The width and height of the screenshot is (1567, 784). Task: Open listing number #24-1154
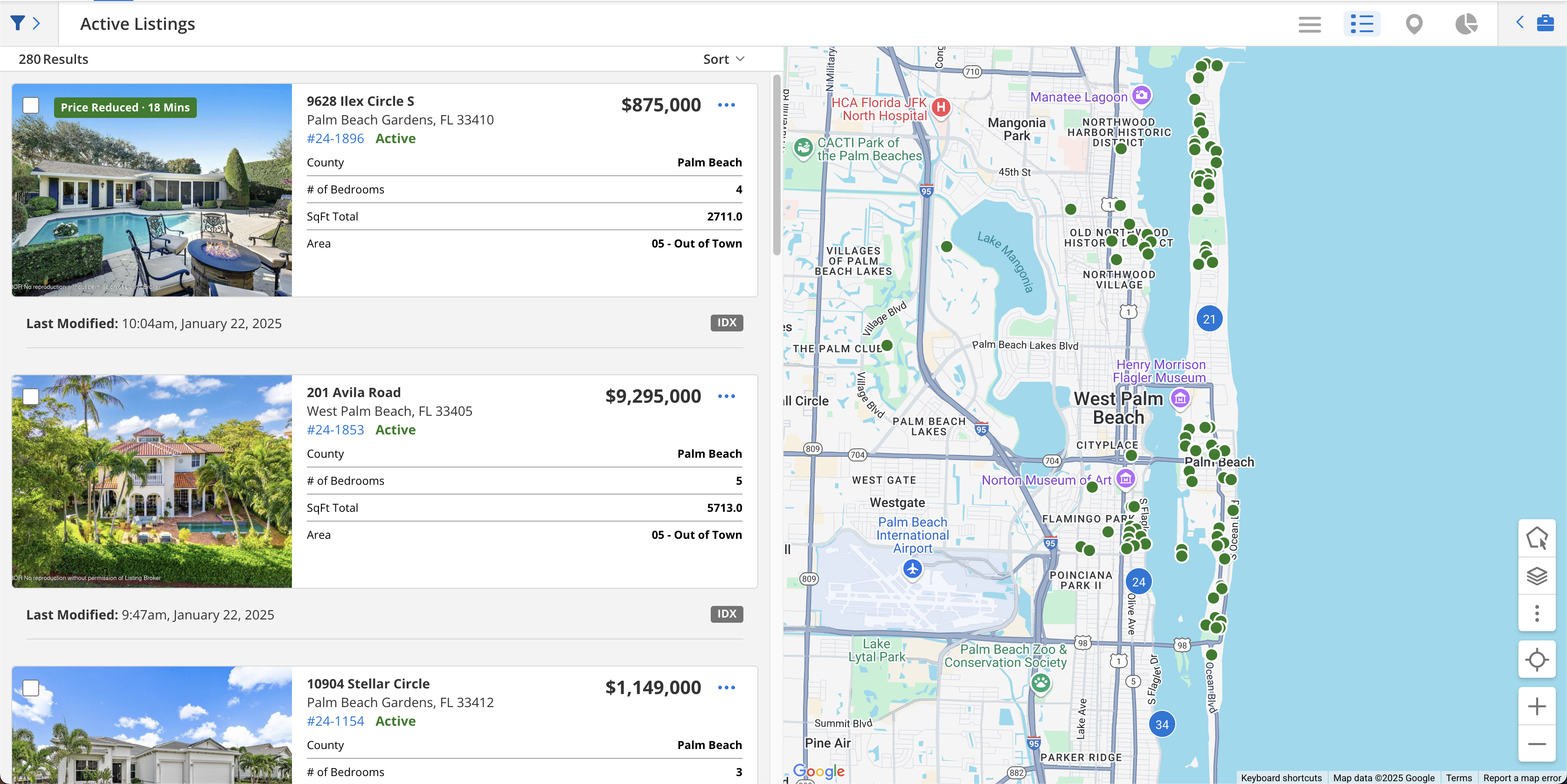point(335,721)
